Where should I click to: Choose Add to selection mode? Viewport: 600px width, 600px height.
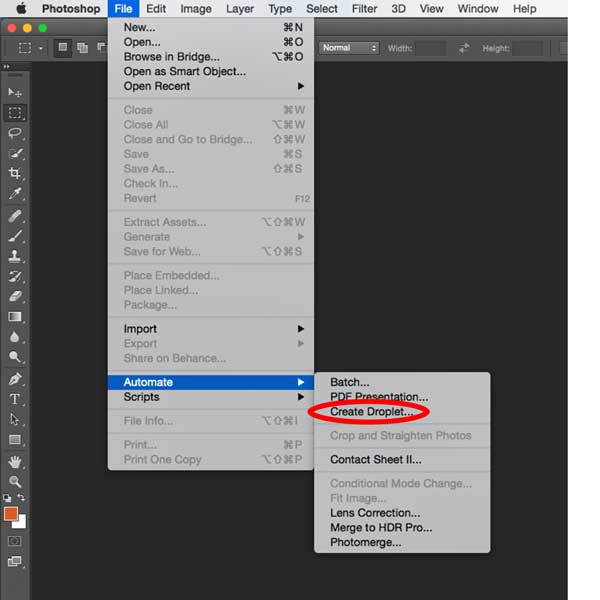(x=82, y=47)
